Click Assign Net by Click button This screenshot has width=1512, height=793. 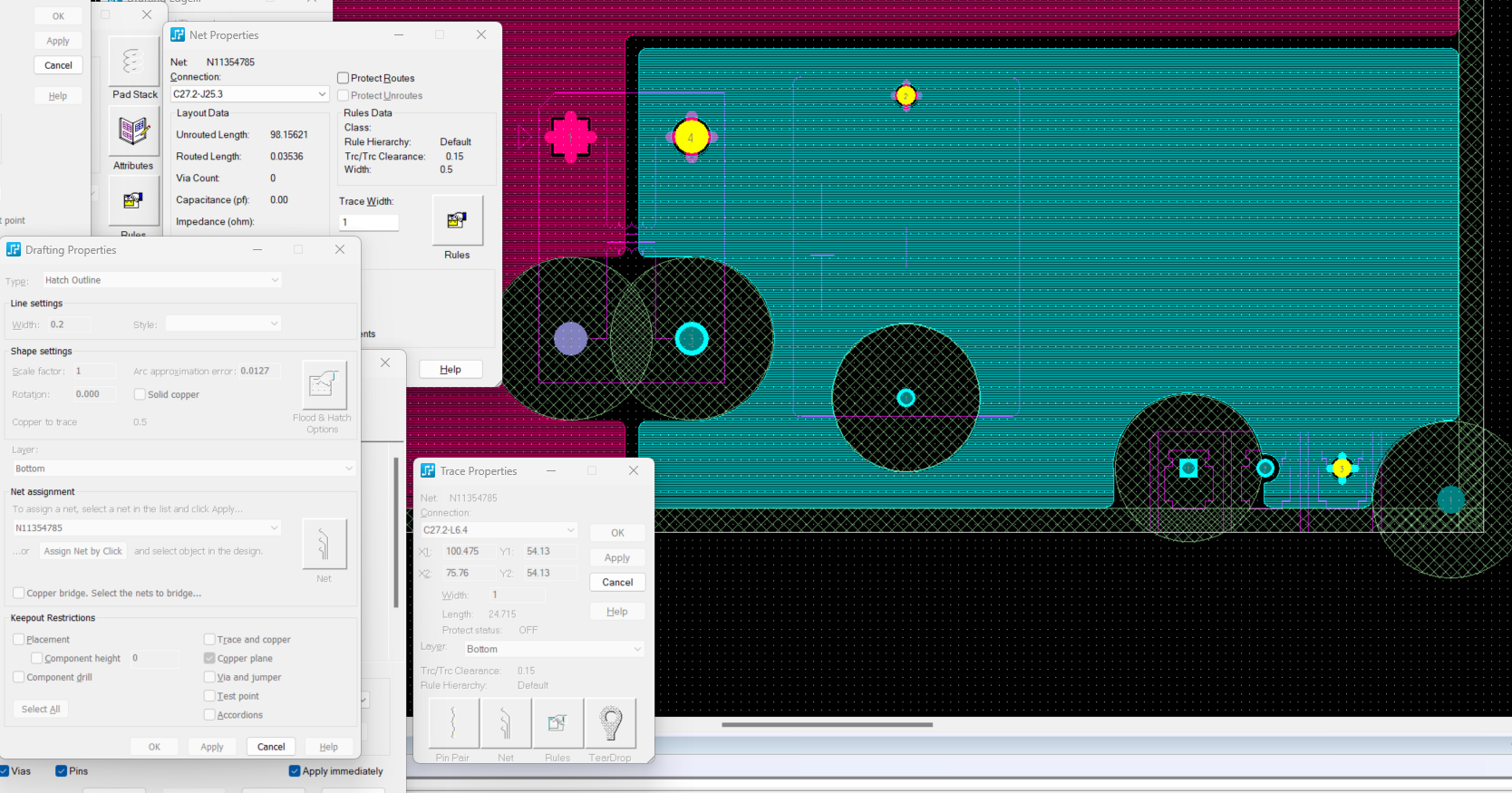point(82,551)
